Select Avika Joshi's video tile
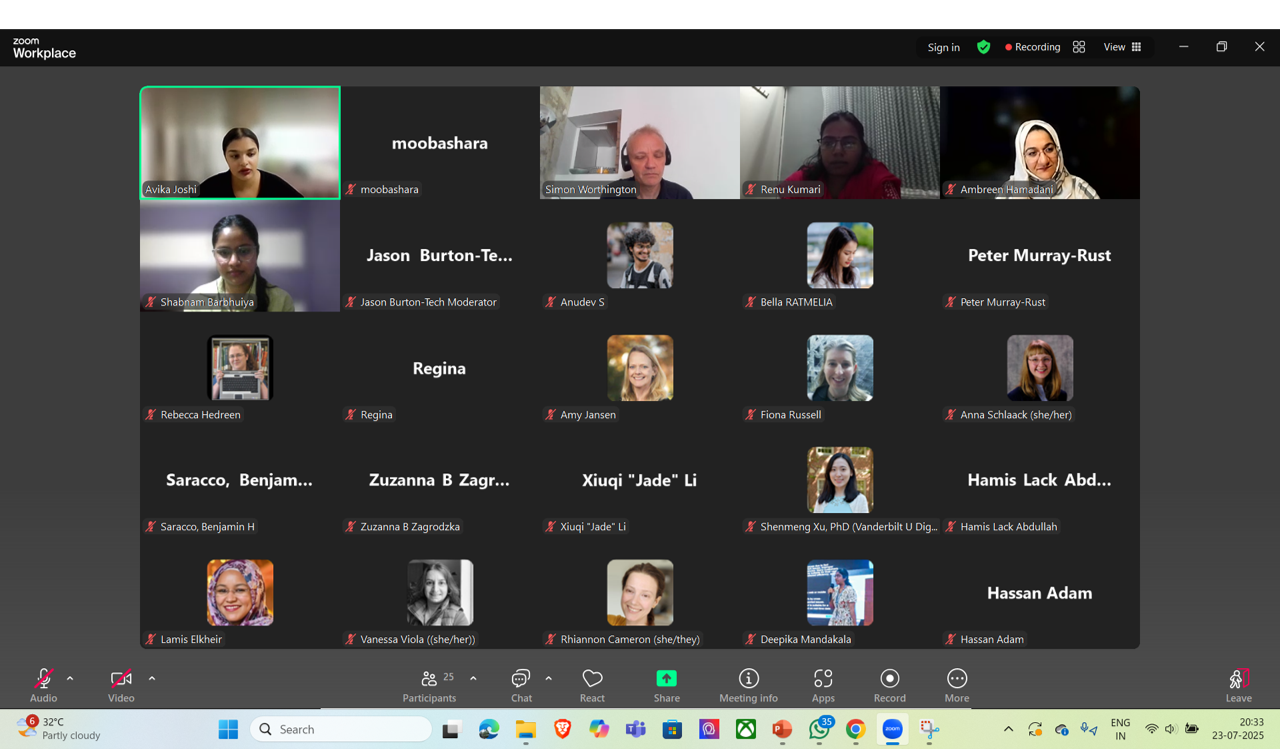The image size is (1280, 749). (240, 142)
